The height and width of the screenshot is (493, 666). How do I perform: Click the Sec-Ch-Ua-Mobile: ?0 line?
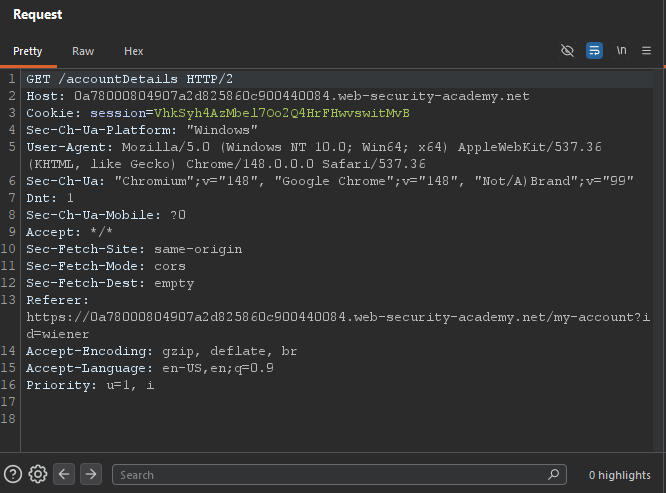pos(106,215)
